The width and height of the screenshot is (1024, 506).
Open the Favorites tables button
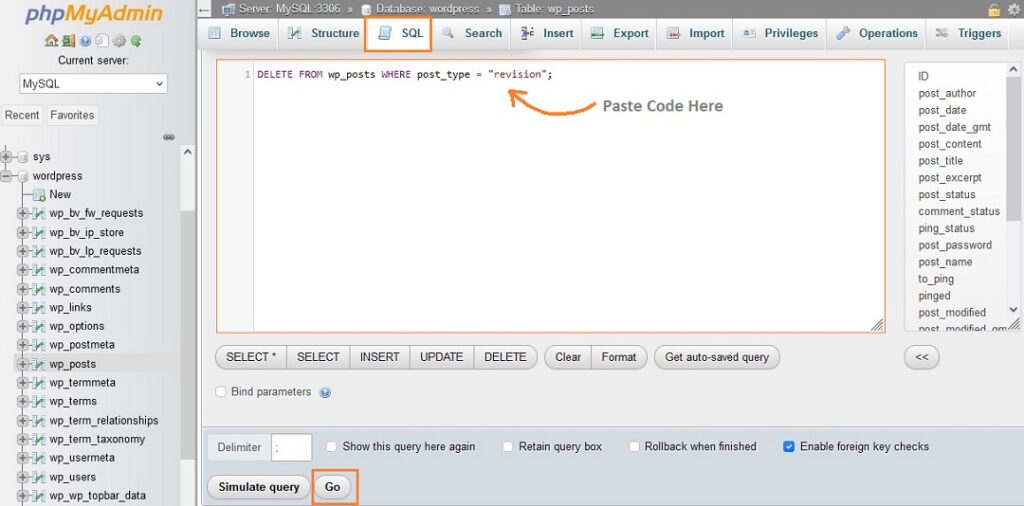pyautogui.click(x=72, y=115)
